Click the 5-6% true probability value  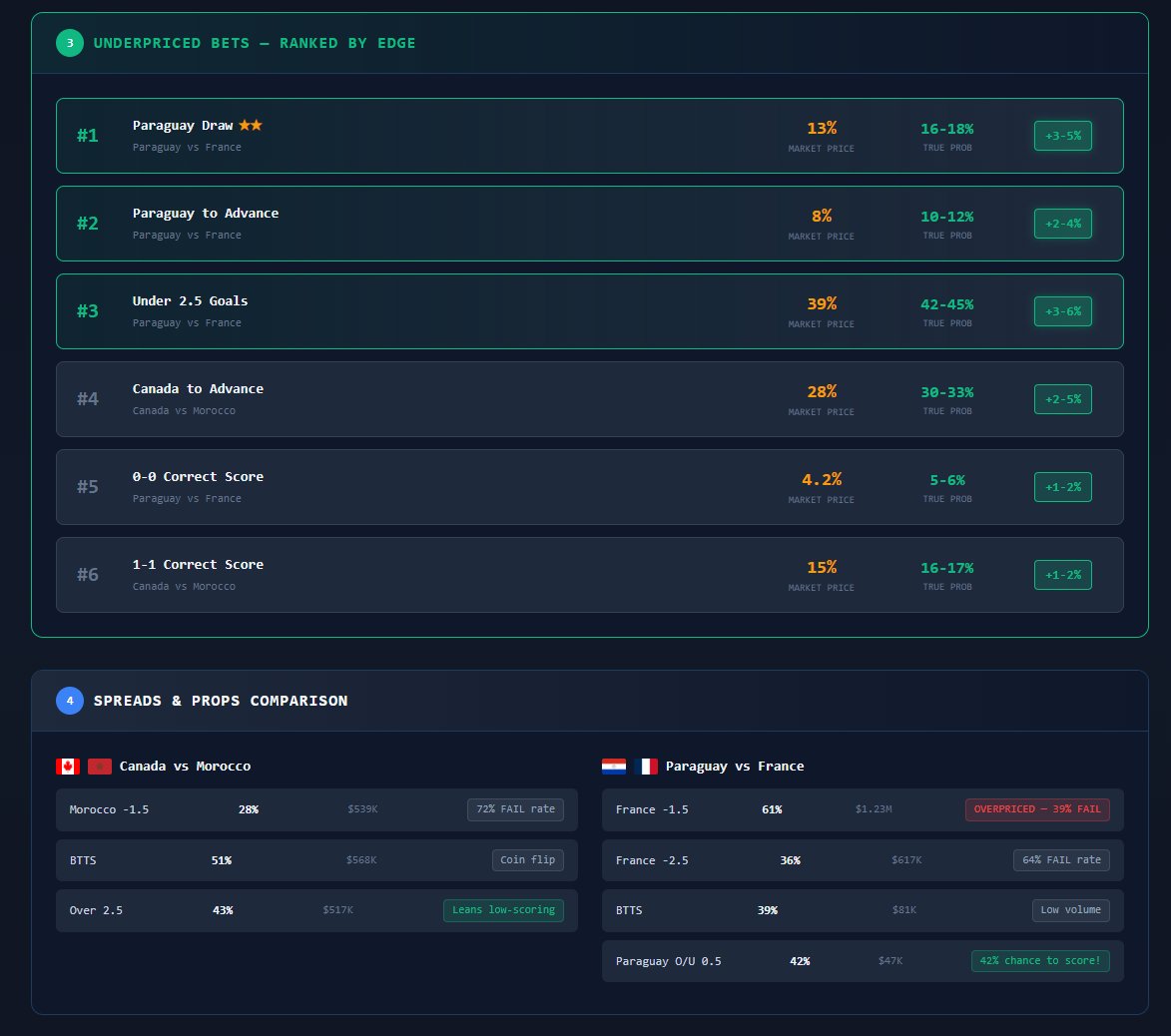947,480
